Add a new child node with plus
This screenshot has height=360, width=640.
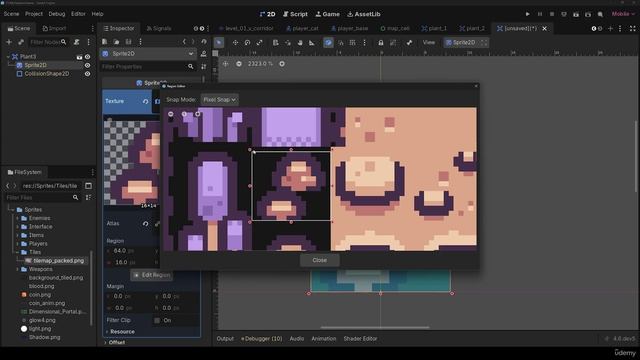(x=9, y=42)
